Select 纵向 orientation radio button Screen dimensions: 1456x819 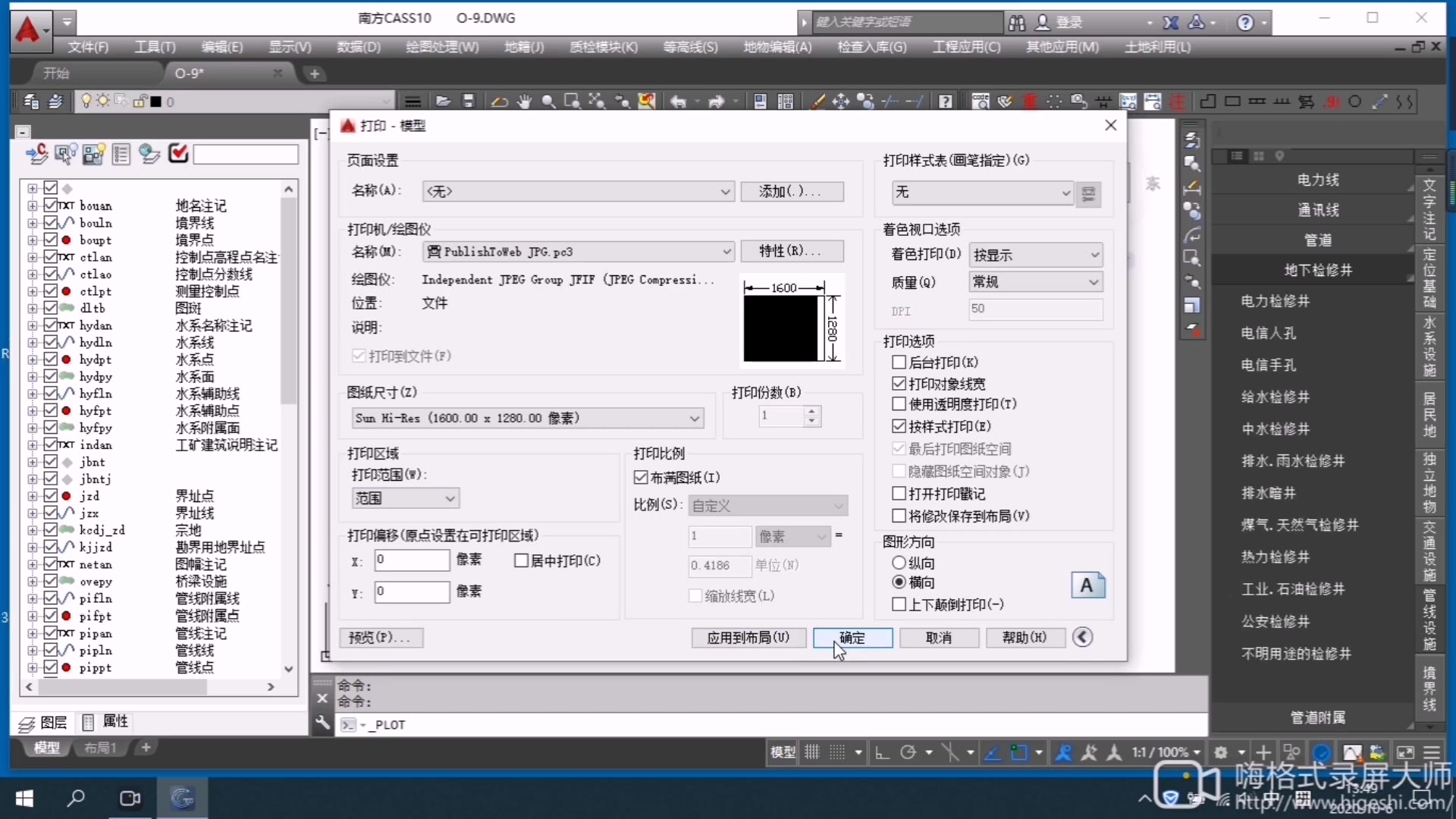coord(899,563)
